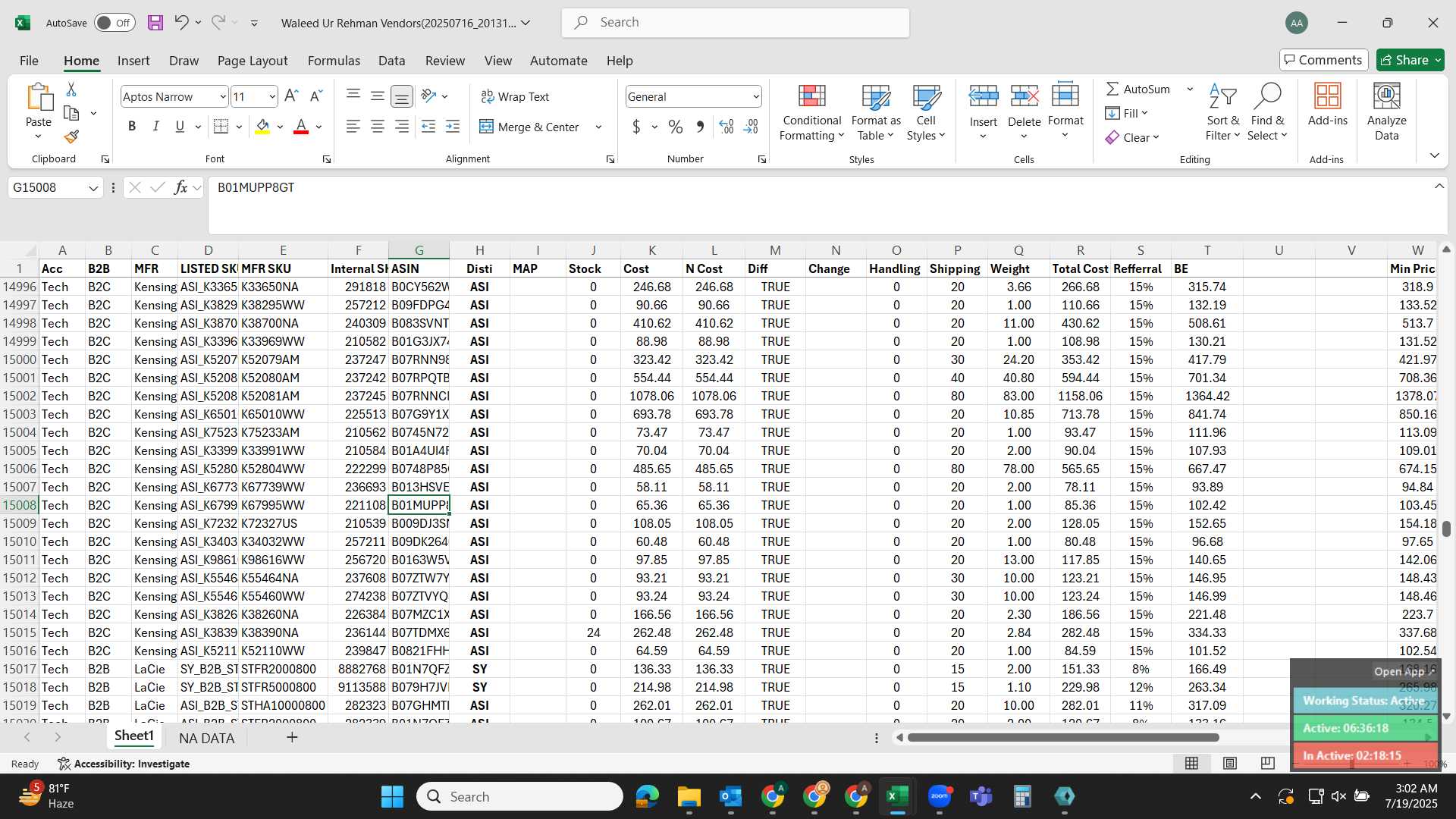
Task: Click the Insert cells icon
Action: 984,96
